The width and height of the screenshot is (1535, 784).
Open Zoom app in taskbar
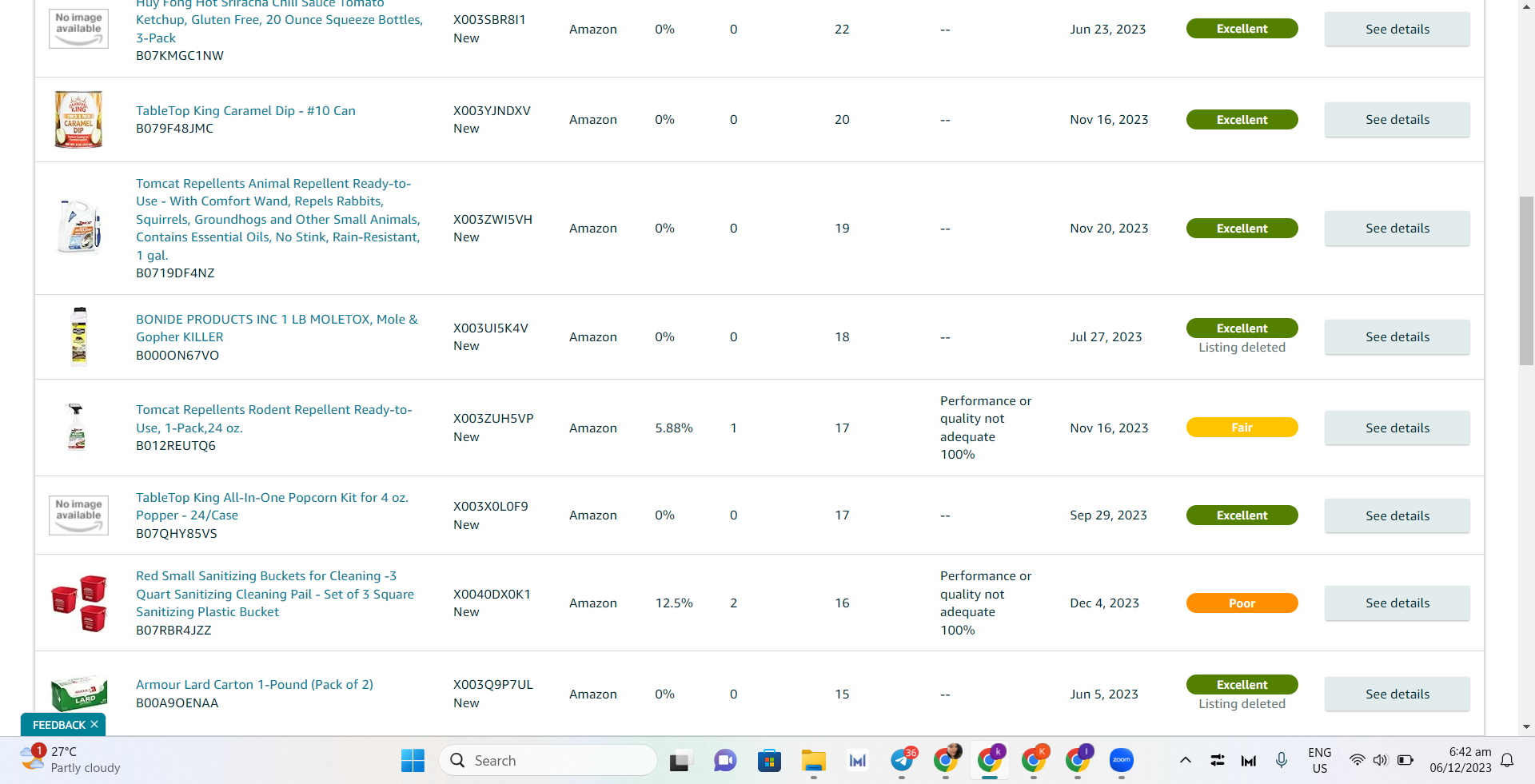1121,761
